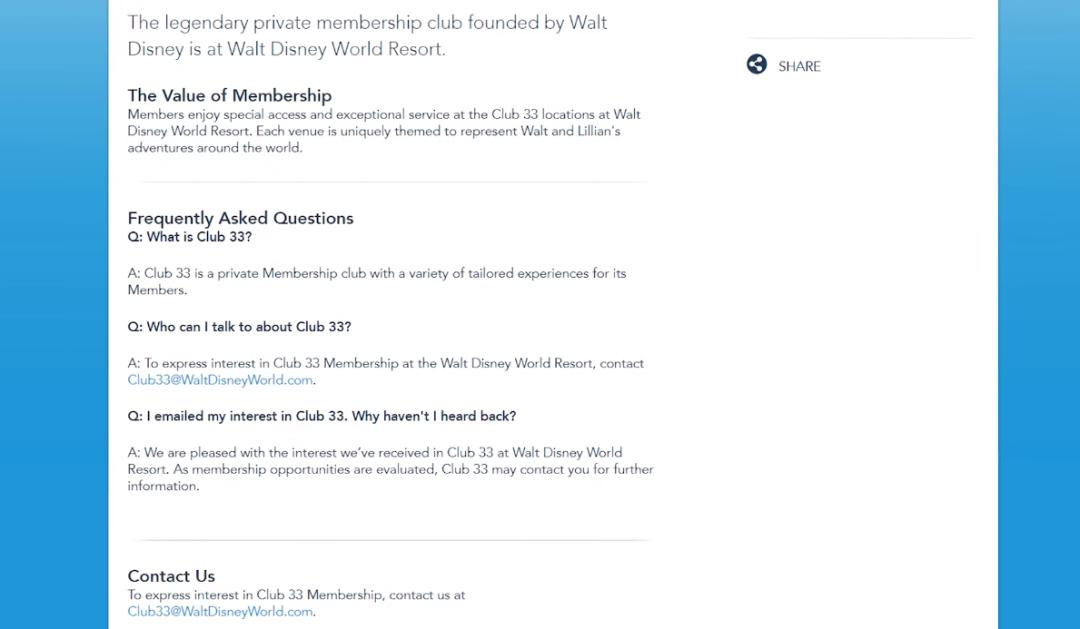The width and height of the screenshot is (1080, 629).
Task: Click the paragraph about Members enjoying special access
Action: [384, 131]
